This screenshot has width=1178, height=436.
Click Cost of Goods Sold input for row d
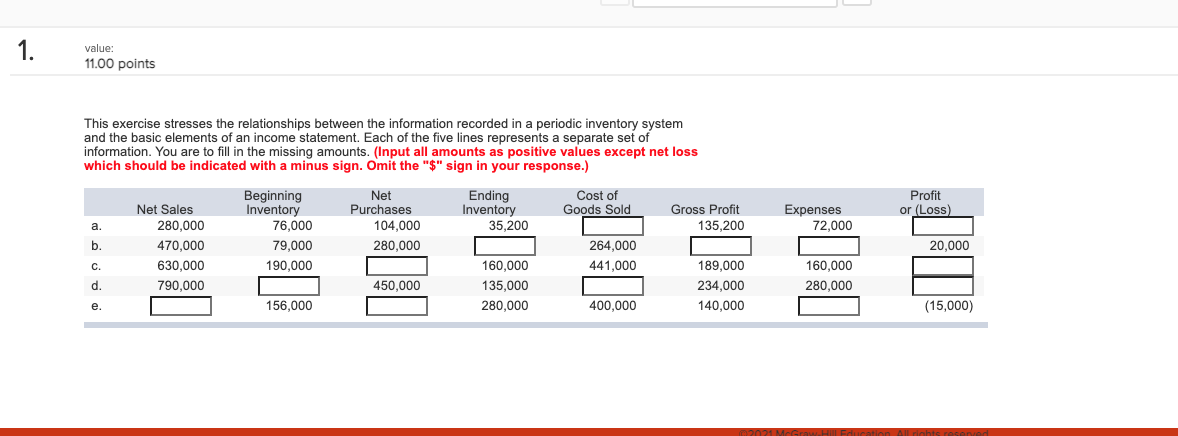point(613,286)
